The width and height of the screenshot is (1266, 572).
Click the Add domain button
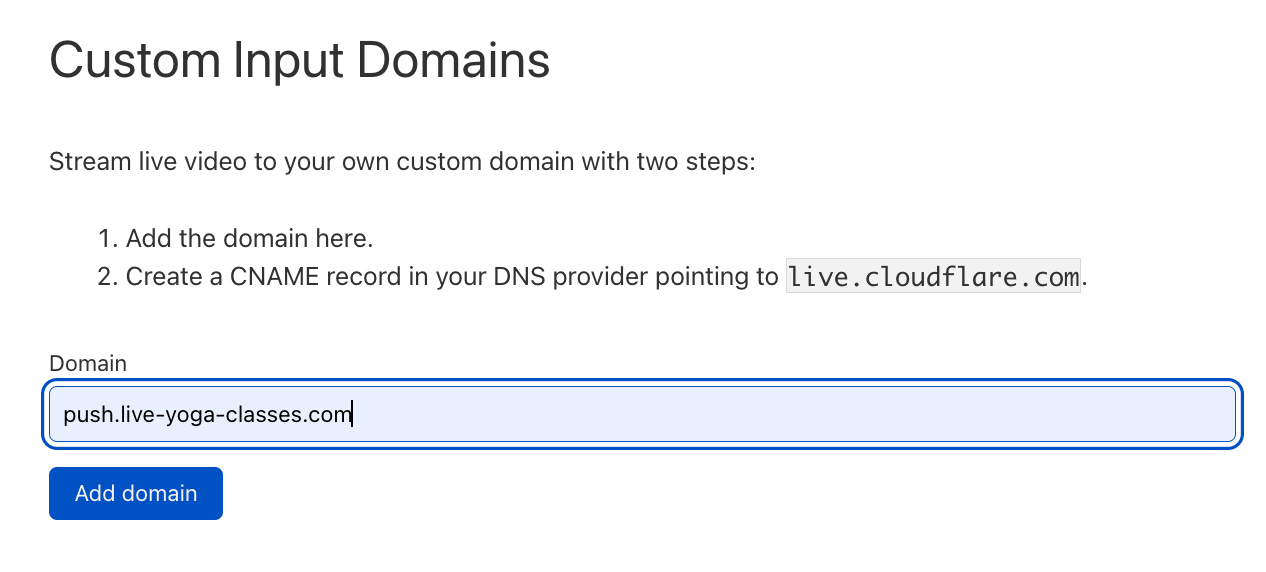coord(136,494)
